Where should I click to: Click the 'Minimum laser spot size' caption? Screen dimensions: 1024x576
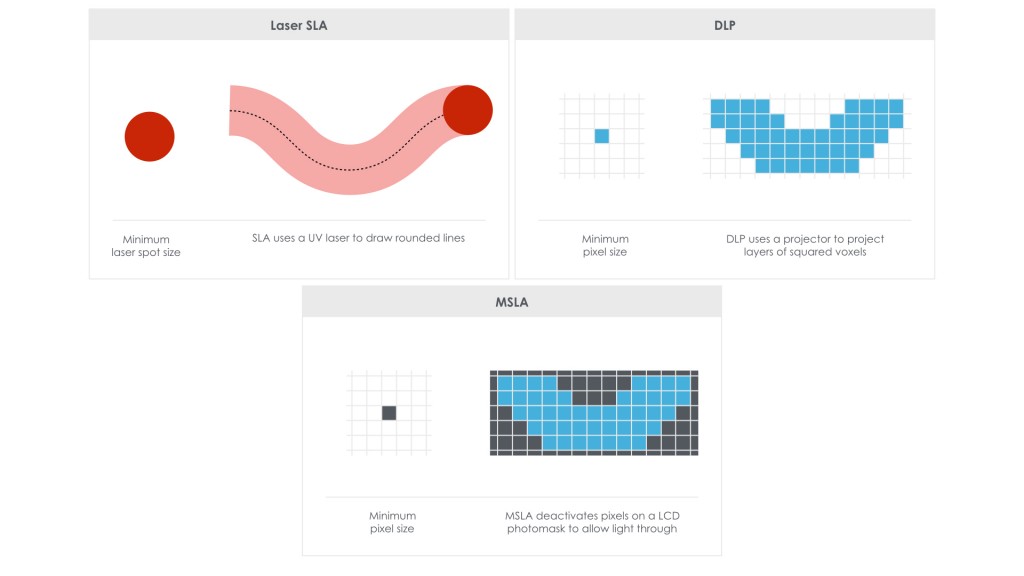coord(146,246)
